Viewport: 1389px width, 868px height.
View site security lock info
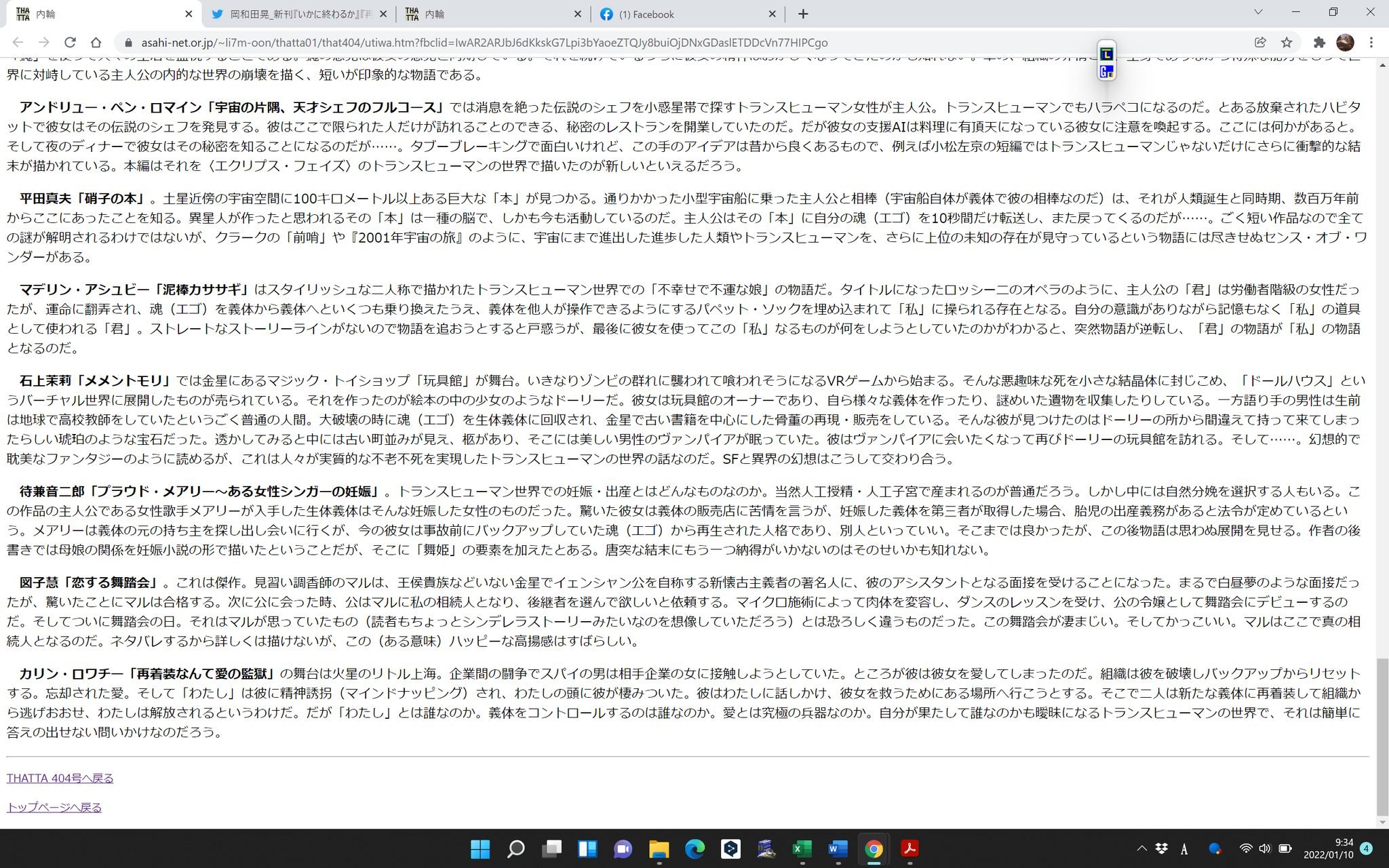pyautogui.click(x=128, y=43)
